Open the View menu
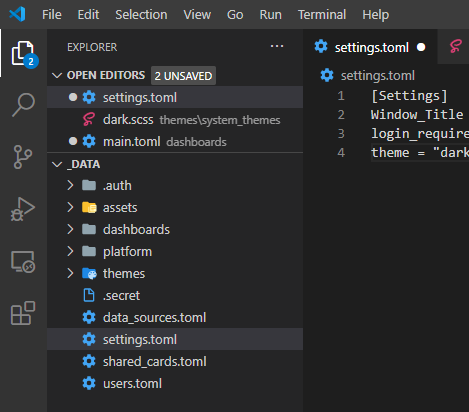This screenshot has width=469, height=412. tap(197, 15)
